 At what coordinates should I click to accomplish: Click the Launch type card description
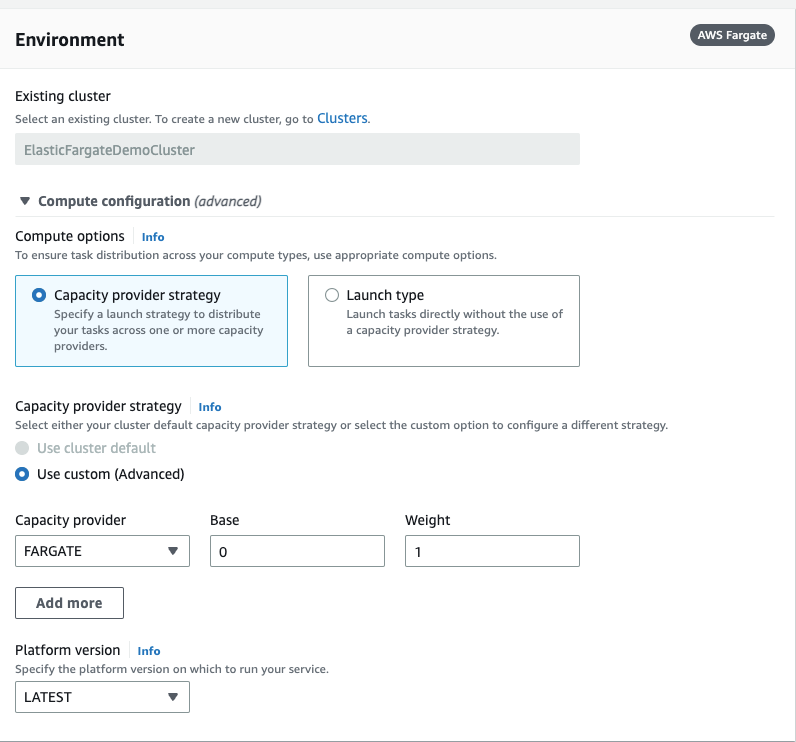pyautogui.click(x=454, y=322)
